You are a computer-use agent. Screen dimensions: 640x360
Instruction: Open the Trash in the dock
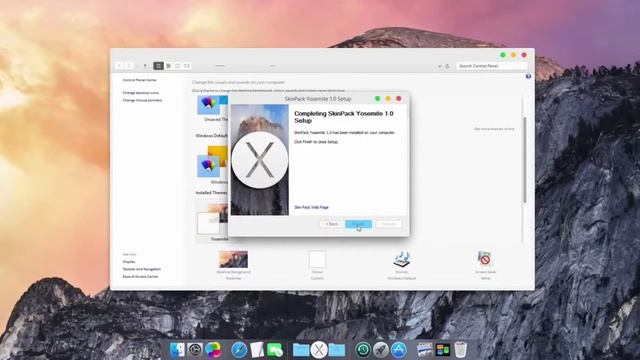(x=460, y=350)
